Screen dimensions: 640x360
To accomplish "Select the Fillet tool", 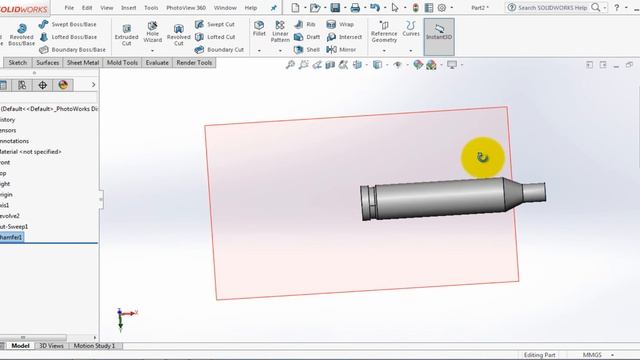I will pos(259,29).
